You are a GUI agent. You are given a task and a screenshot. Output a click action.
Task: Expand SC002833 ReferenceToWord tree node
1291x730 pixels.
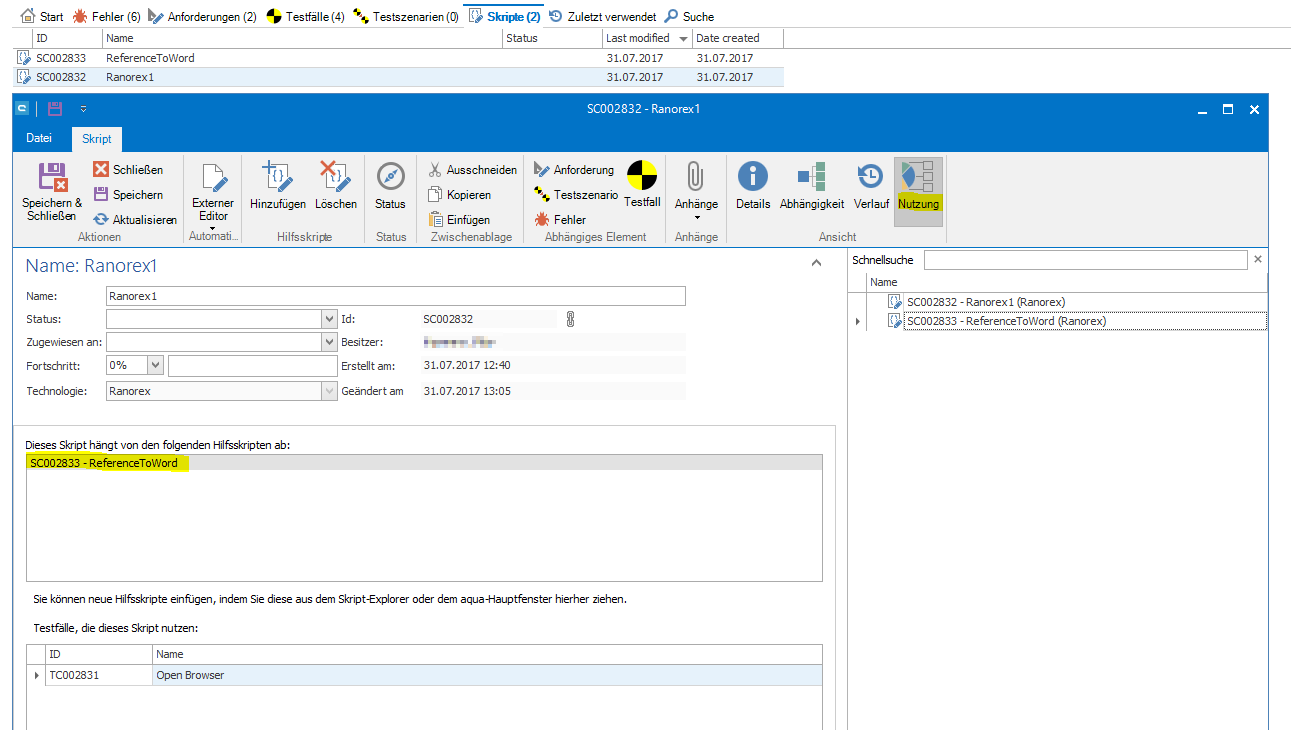(857, 321)
